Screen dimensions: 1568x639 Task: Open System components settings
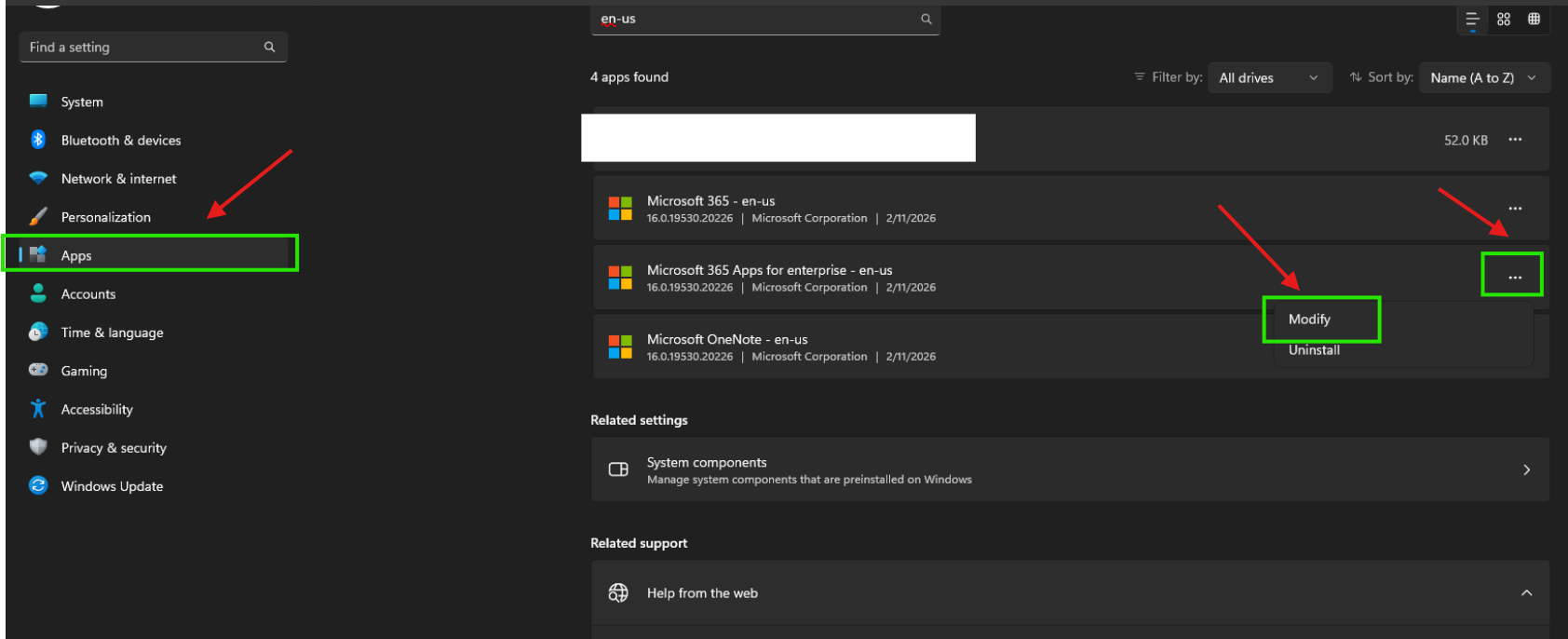pyautogui.click(x=1071, y=469)
